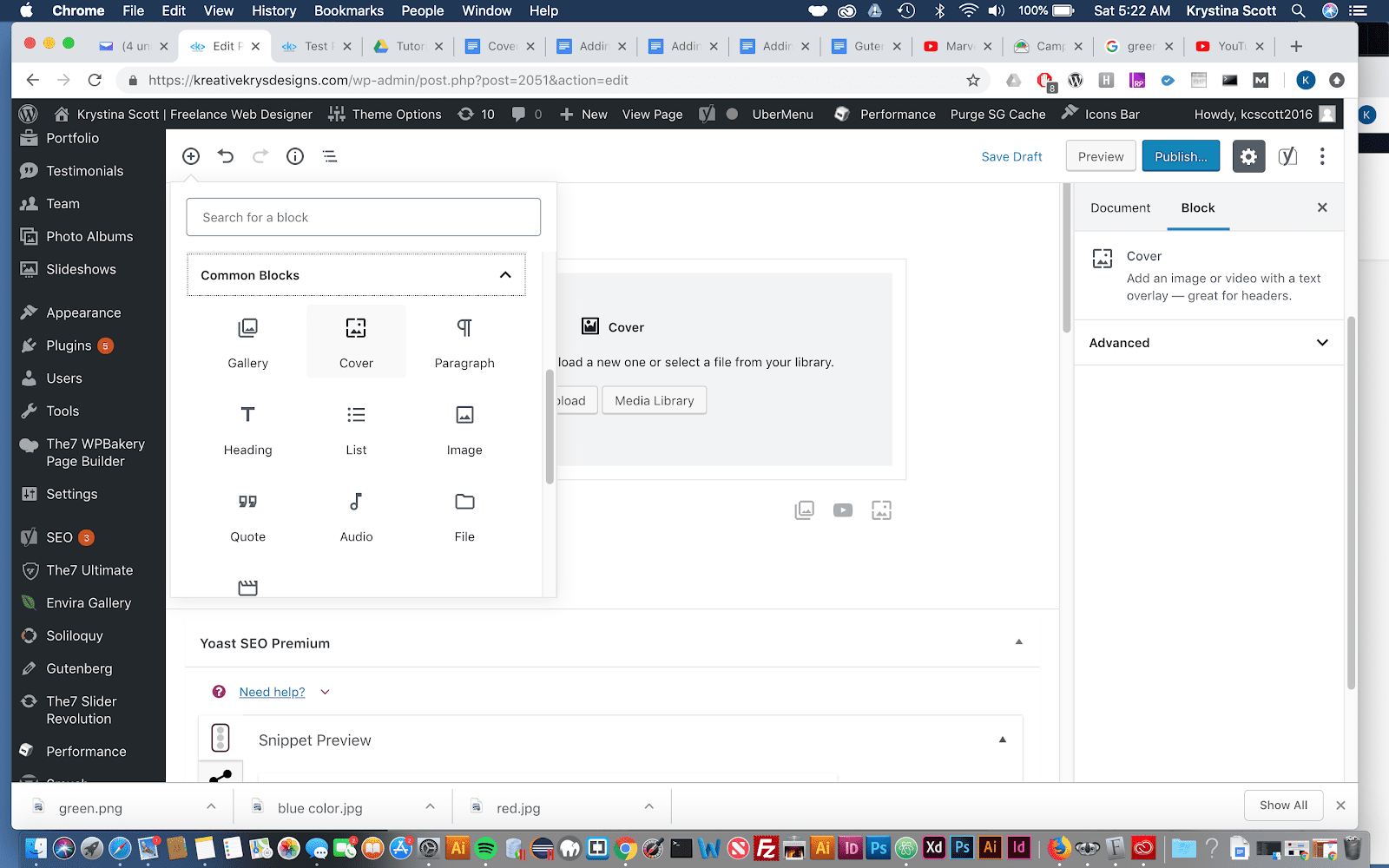Click the Save Draft link

[1011, 156]
